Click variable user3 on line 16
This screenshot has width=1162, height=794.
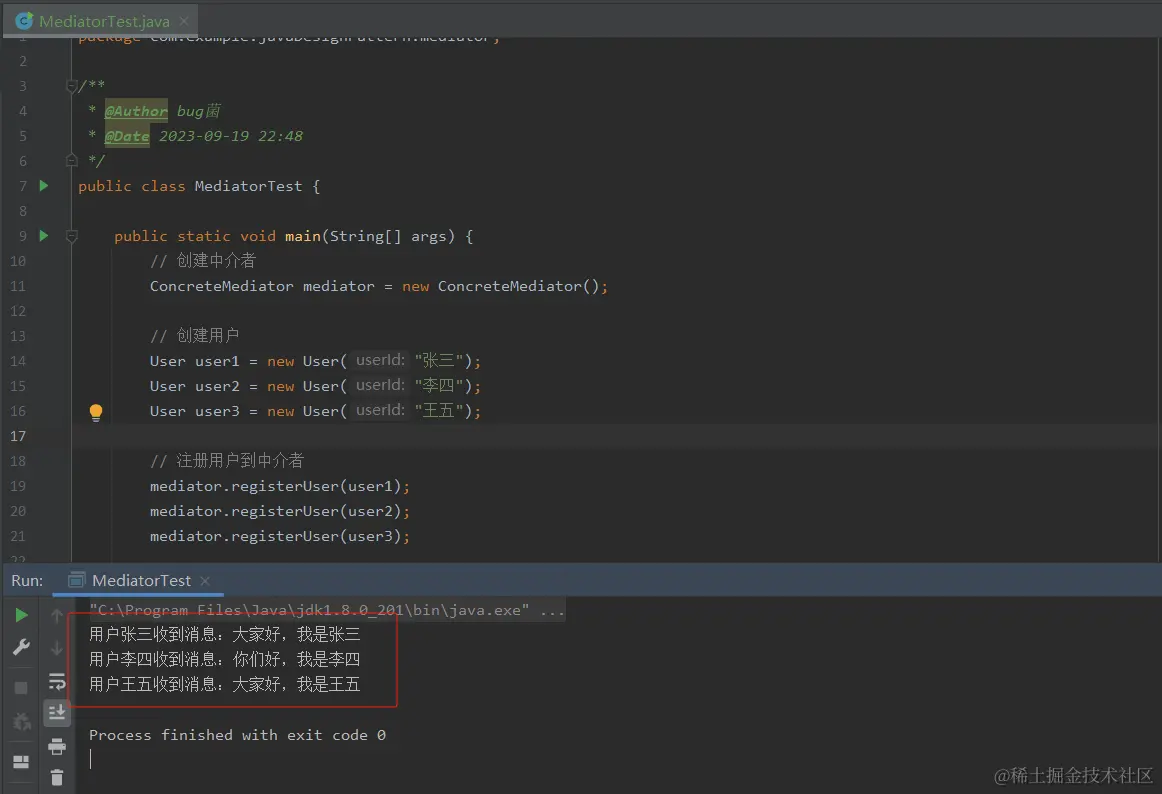pos(217,411)
